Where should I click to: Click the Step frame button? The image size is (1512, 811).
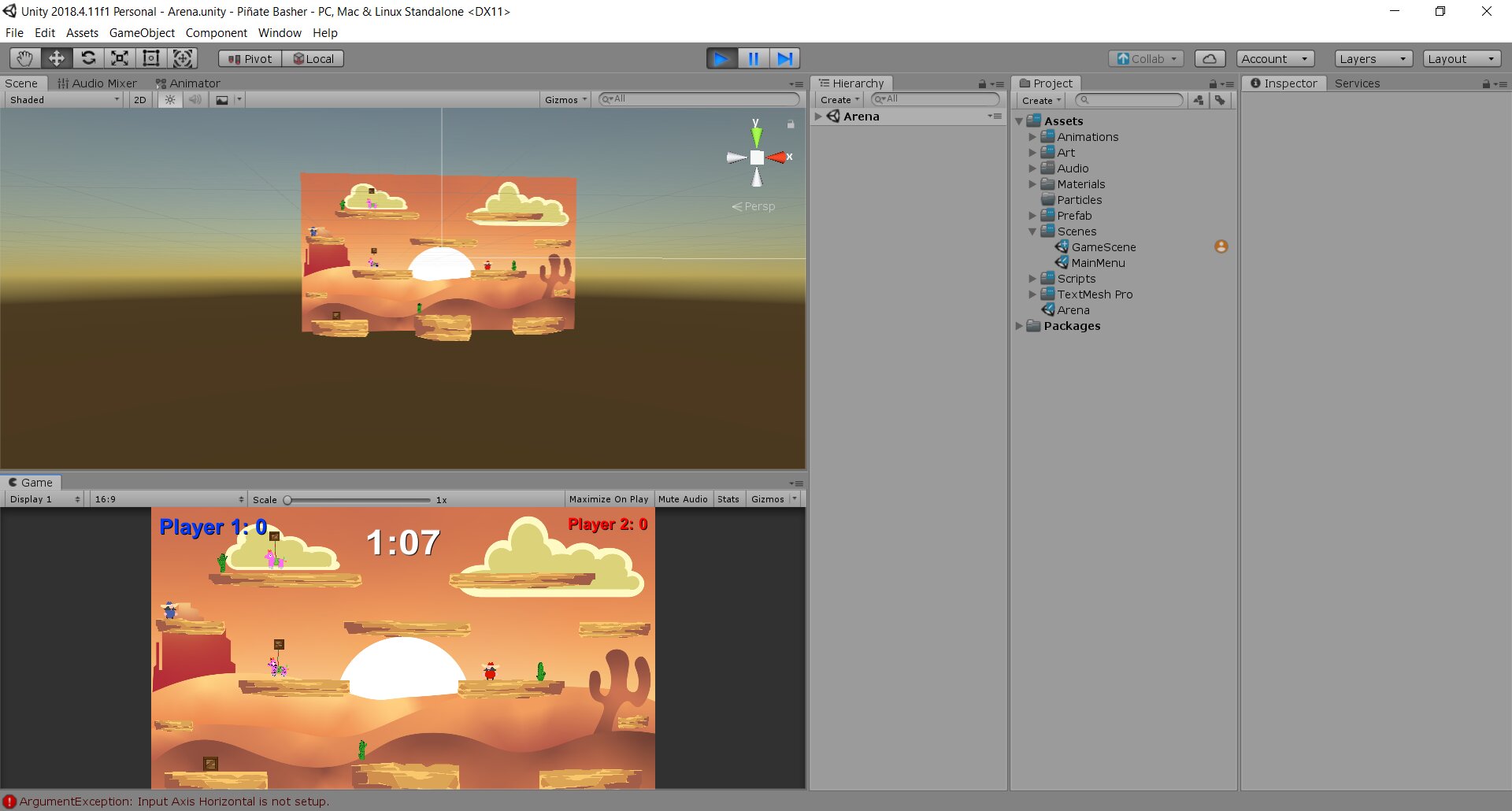pos(784,58)
